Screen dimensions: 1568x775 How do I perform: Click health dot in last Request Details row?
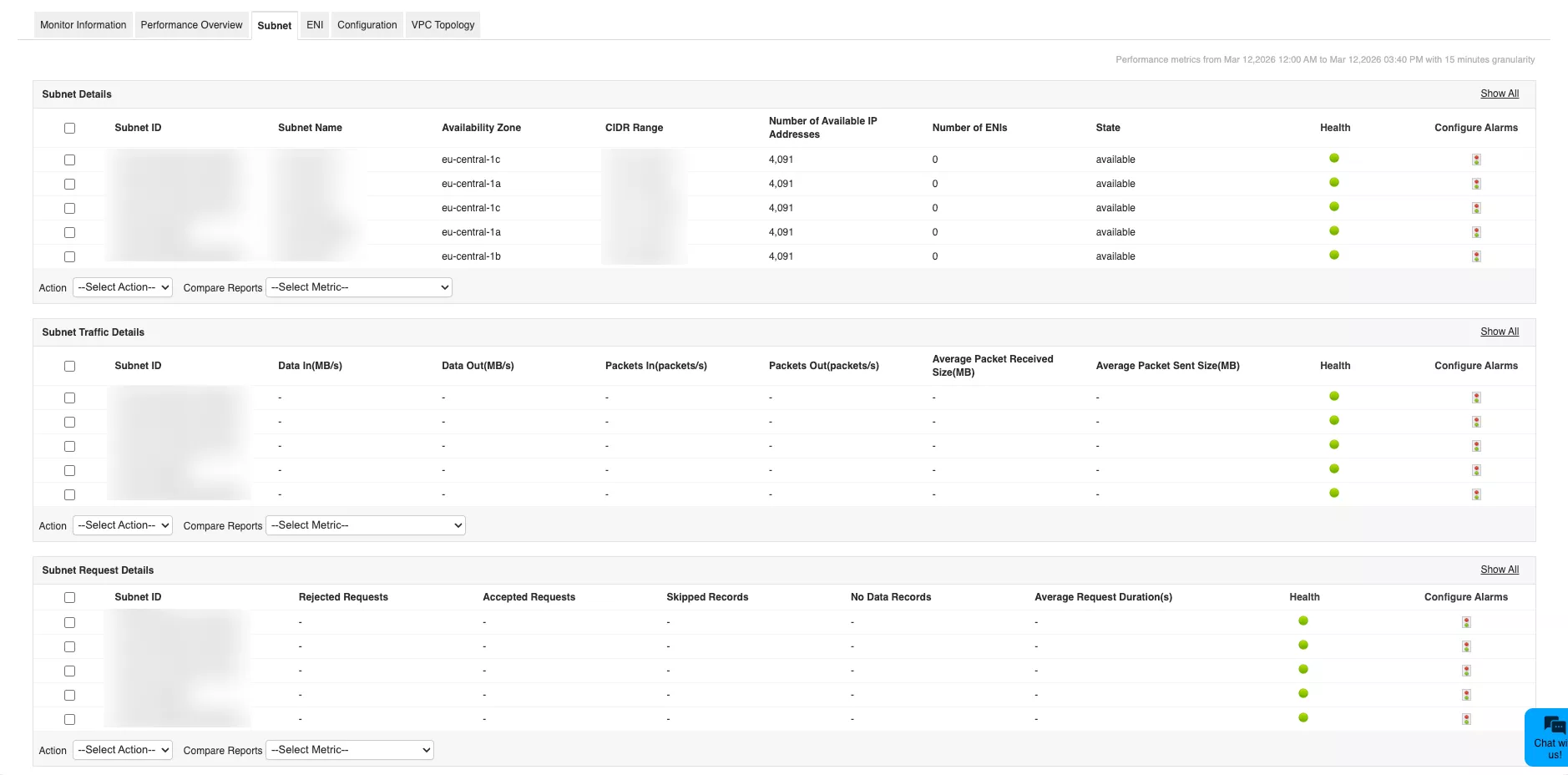tap(1302, 718)
